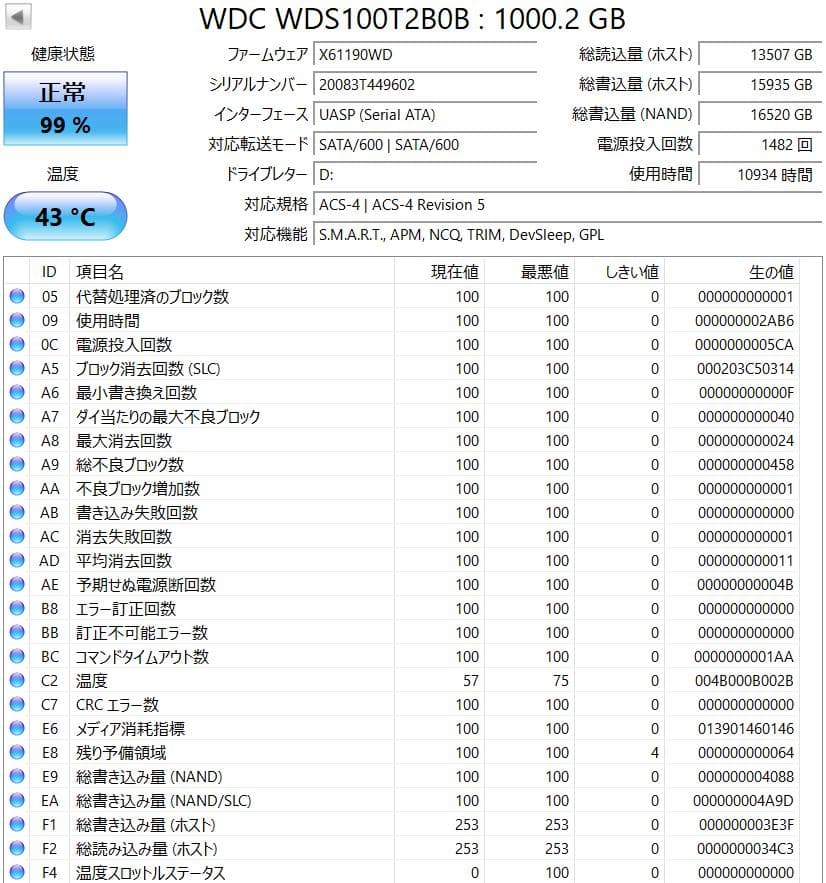This screenshot has width=826, height=883.
Task: Select the 予期せぬ電源断回数 row name
Action: coord(146,585)
